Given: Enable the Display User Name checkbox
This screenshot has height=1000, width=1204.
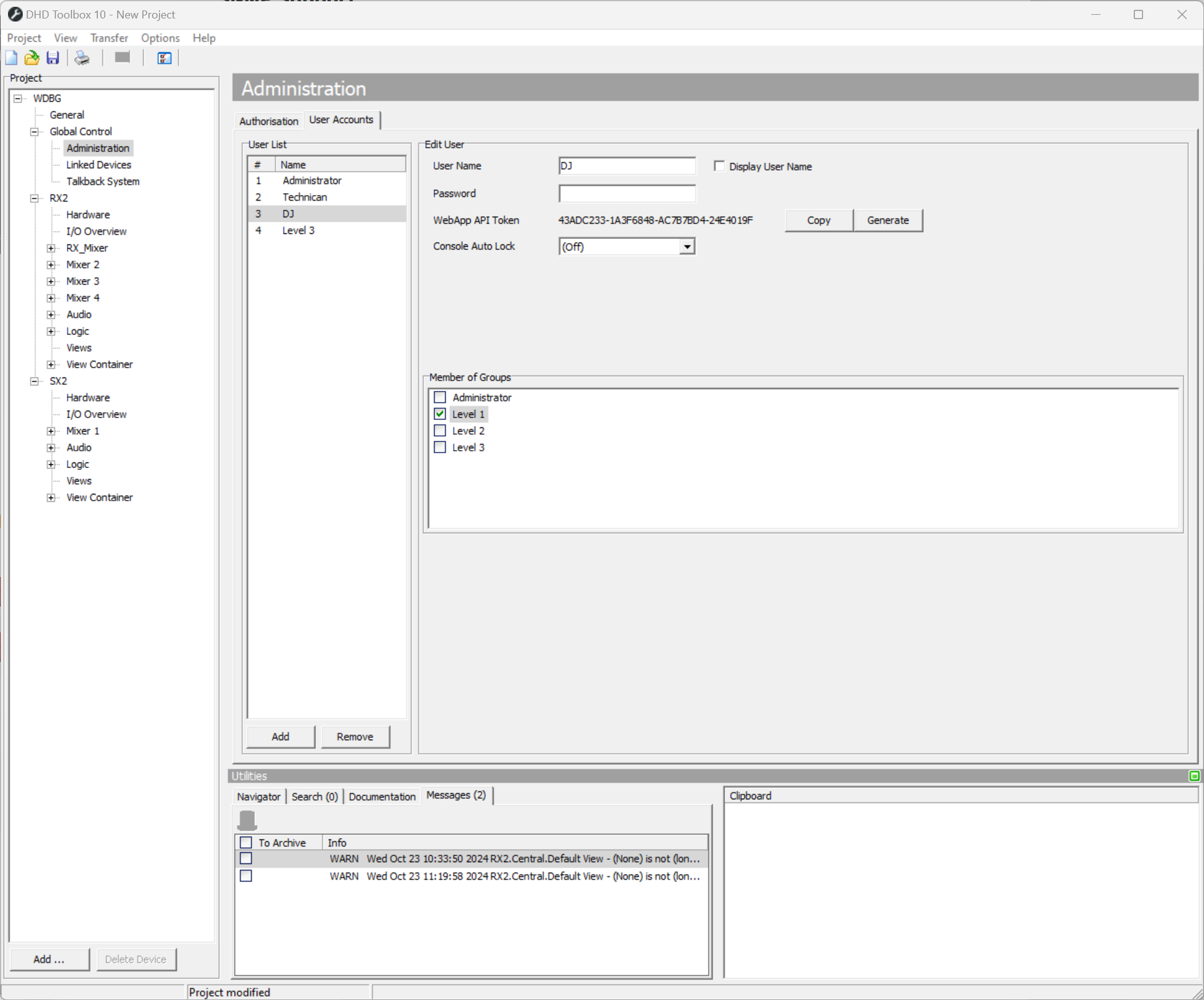Looking at the screenshot, I should click(719, 166).
